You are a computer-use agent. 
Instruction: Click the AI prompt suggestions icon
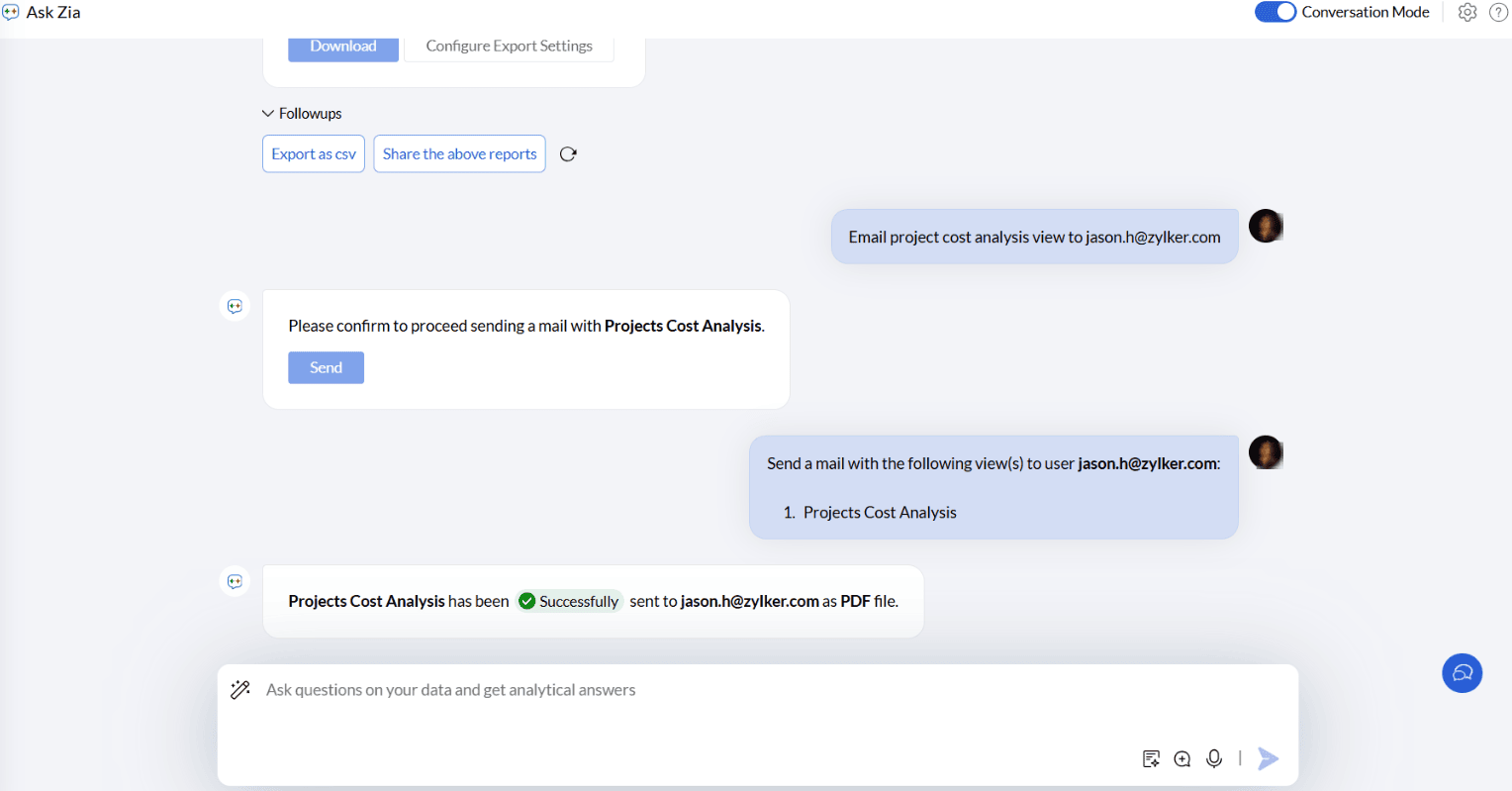tap(1151, 758)
